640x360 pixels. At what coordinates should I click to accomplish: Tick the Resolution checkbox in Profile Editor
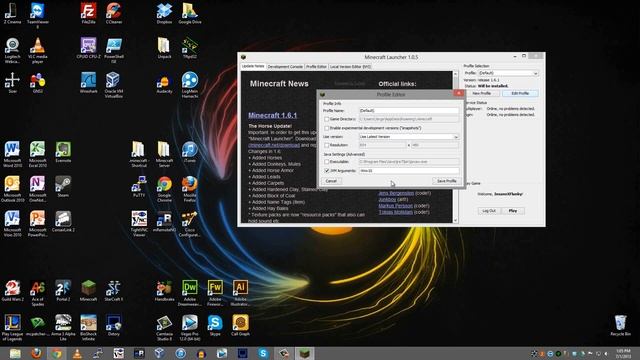pyautogui.click(x=327, y=145)
